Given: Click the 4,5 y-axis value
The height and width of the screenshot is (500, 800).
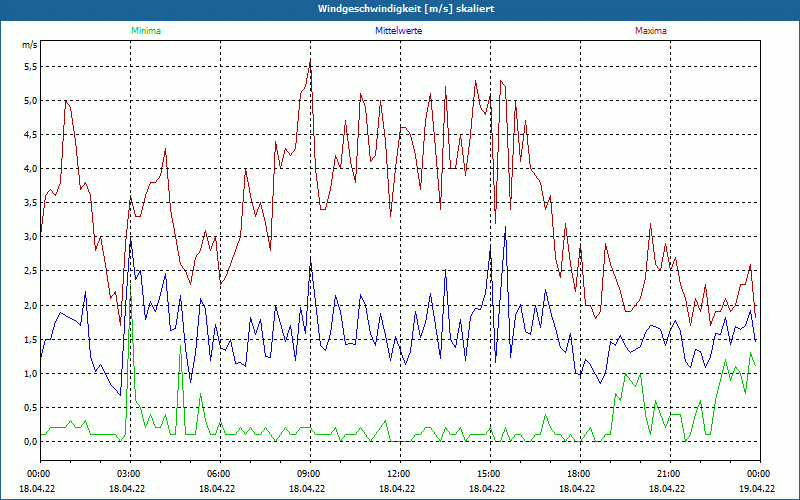Looking at the screenshot, I should pyautogui.click(x=31, y=135).
